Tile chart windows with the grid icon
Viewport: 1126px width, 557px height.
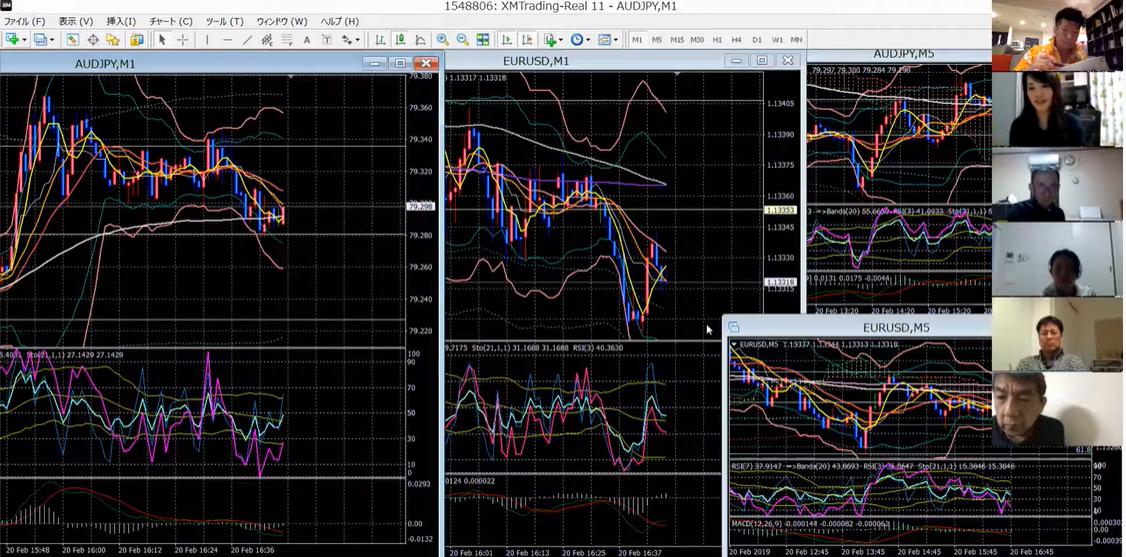coord(483,39)
